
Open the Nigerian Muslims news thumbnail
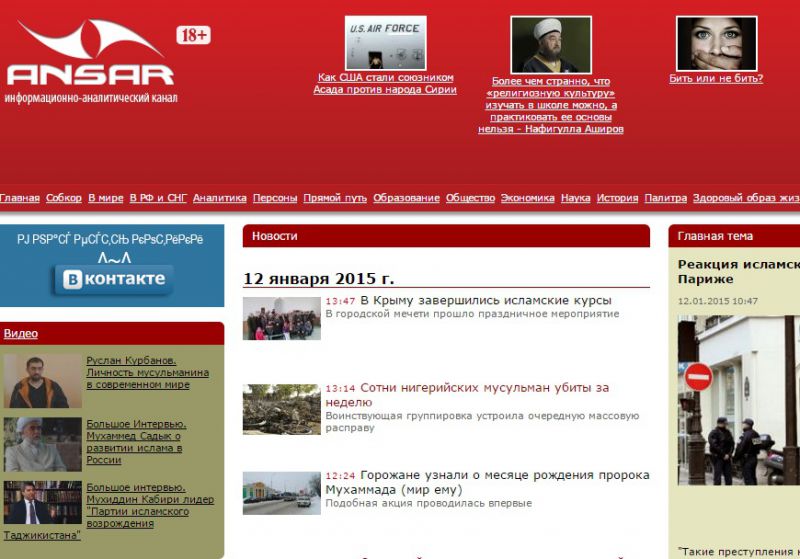click(x=282, y=410)
